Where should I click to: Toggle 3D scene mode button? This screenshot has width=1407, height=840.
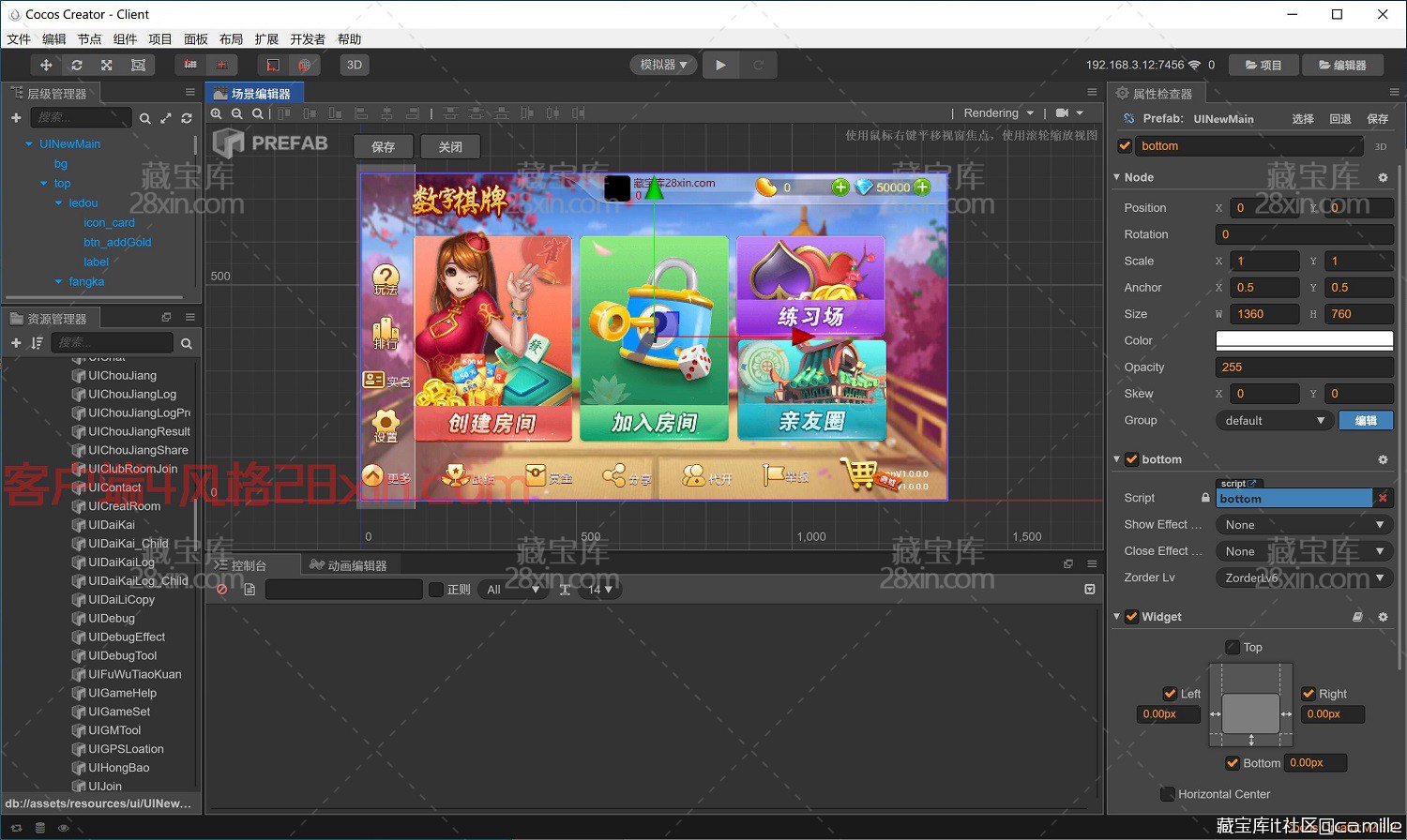click(x=354, y=65)
